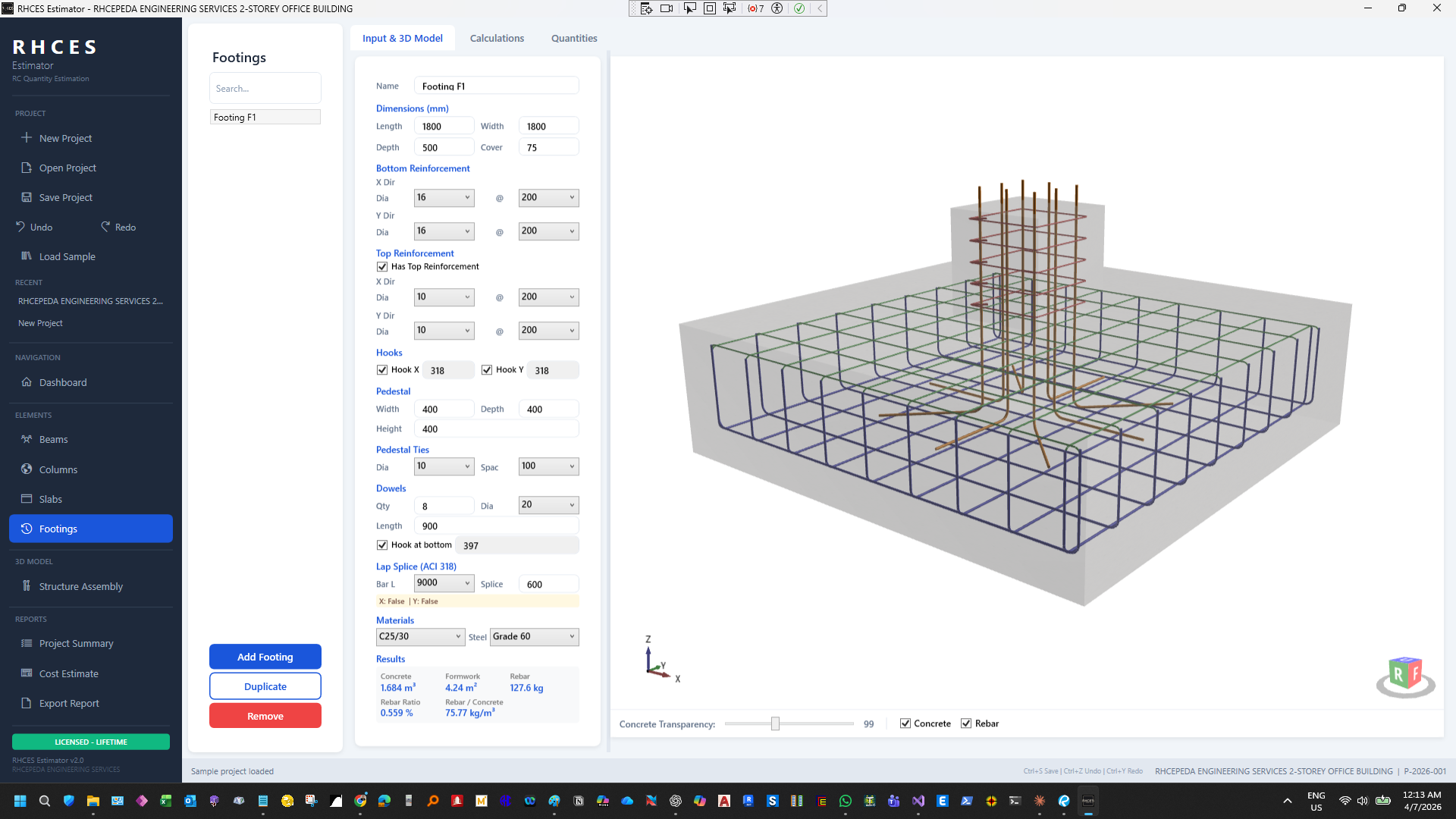Hide rebar in the 3D view
This screenshot has width=1456, height=819.
click(967, 723)
